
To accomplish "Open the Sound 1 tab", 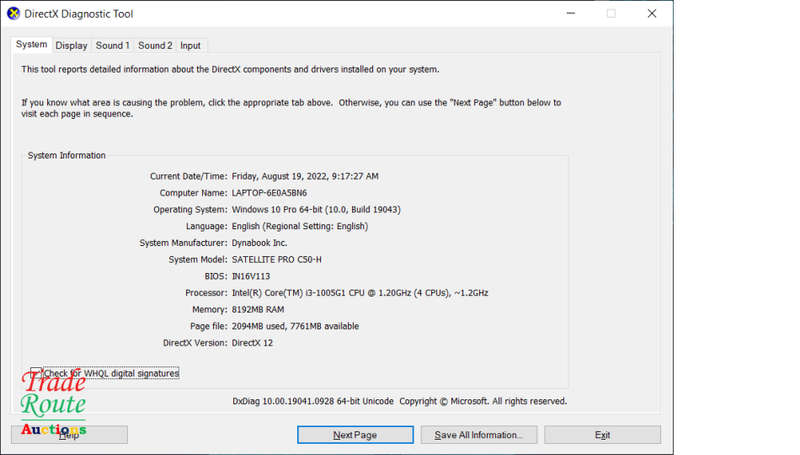I will click(112, 45).
